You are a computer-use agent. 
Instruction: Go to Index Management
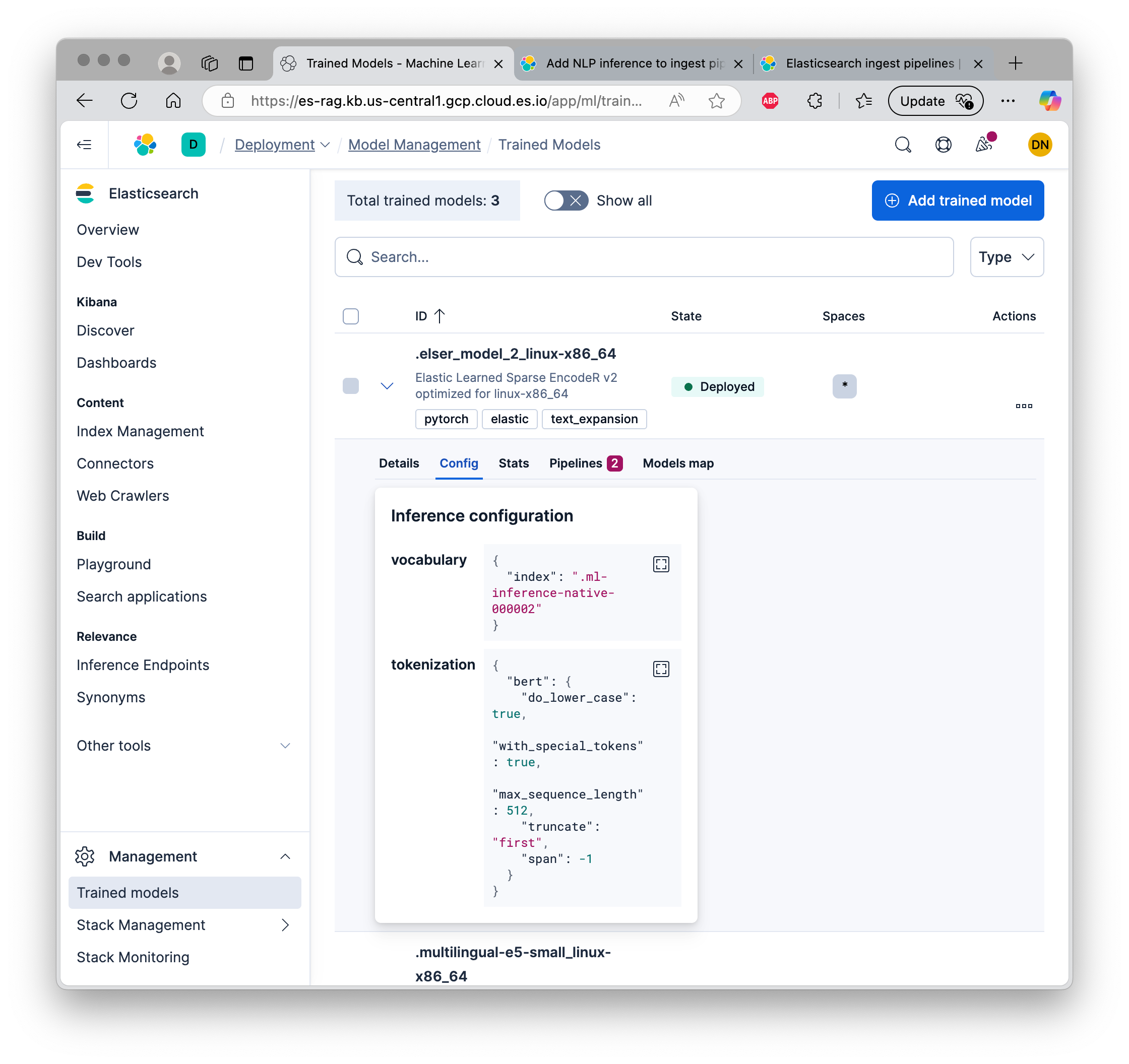[x=140, y=432]
